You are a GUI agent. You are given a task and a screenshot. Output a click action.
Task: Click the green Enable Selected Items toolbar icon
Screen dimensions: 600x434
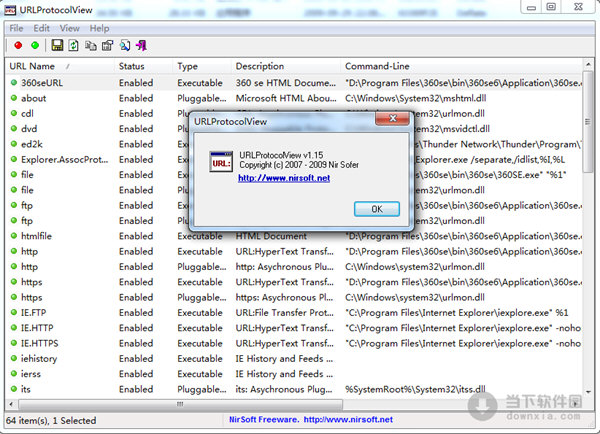click(x=35, y=46)
